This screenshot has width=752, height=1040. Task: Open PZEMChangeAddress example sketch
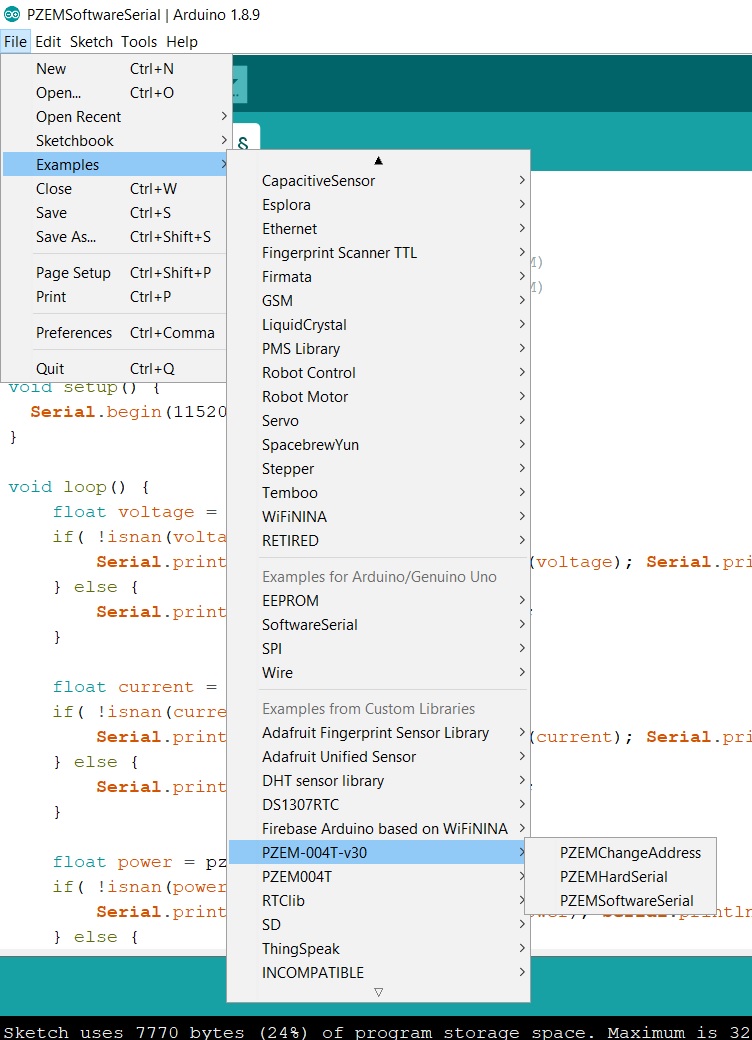620,853
